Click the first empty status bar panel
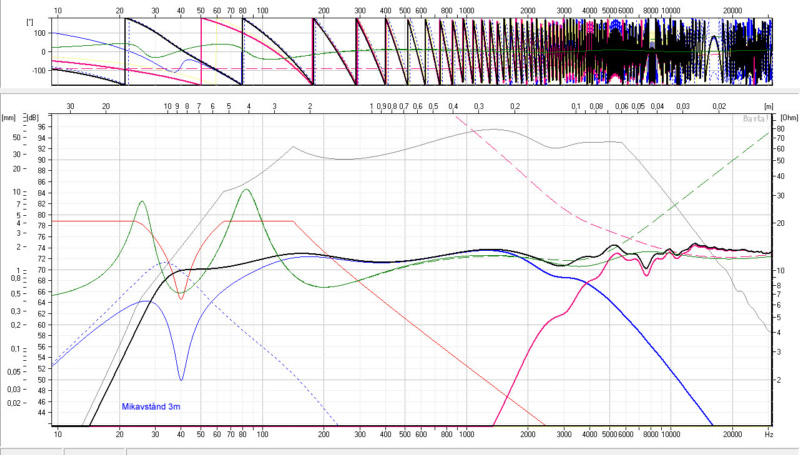This screenshot has height=455, width=800. tap(32, 450)
